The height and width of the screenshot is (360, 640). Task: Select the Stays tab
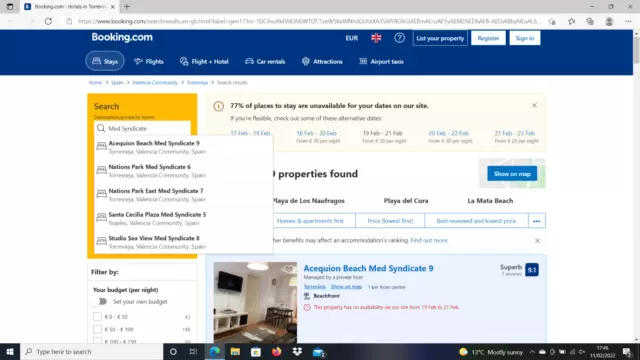tap(105, 61)
